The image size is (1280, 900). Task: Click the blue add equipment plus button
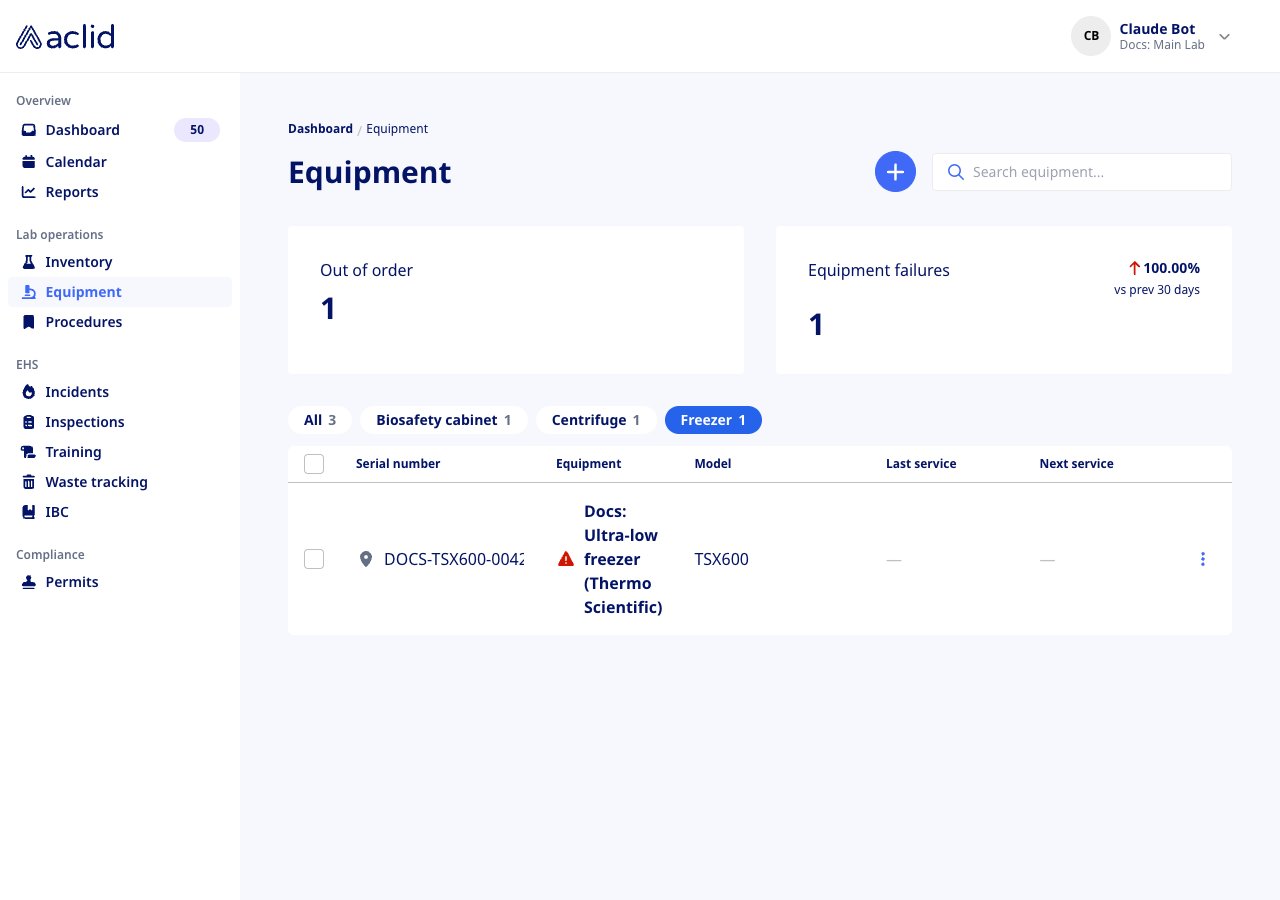coord(895,172)
